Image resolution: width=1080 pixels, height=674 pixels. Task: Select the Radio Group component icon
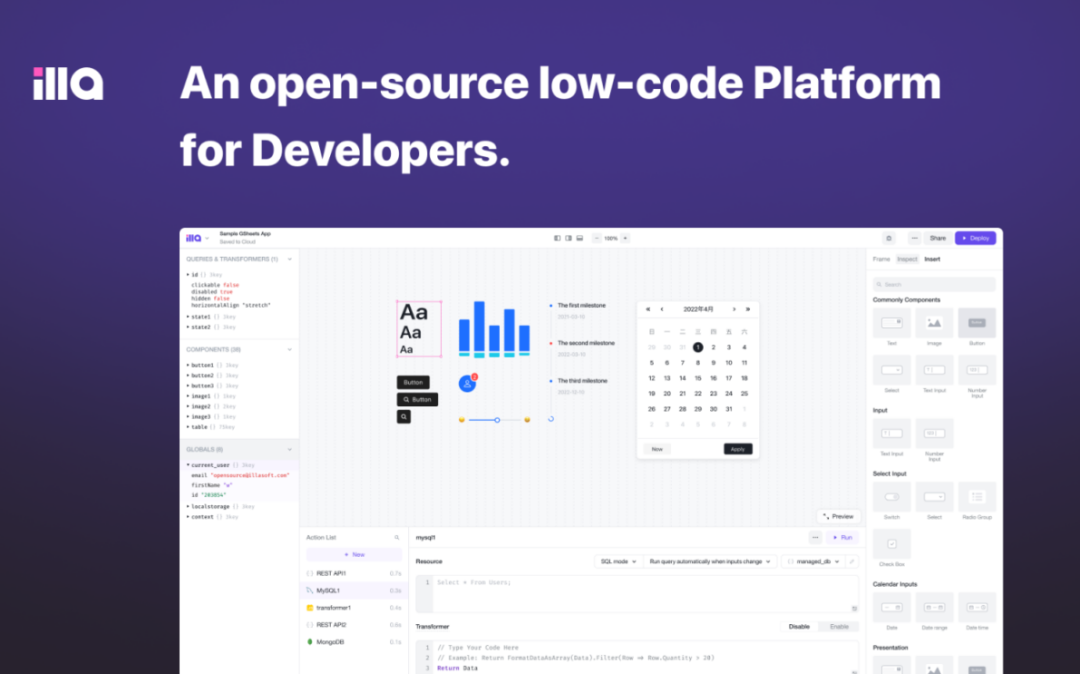(x=976, y=497)
